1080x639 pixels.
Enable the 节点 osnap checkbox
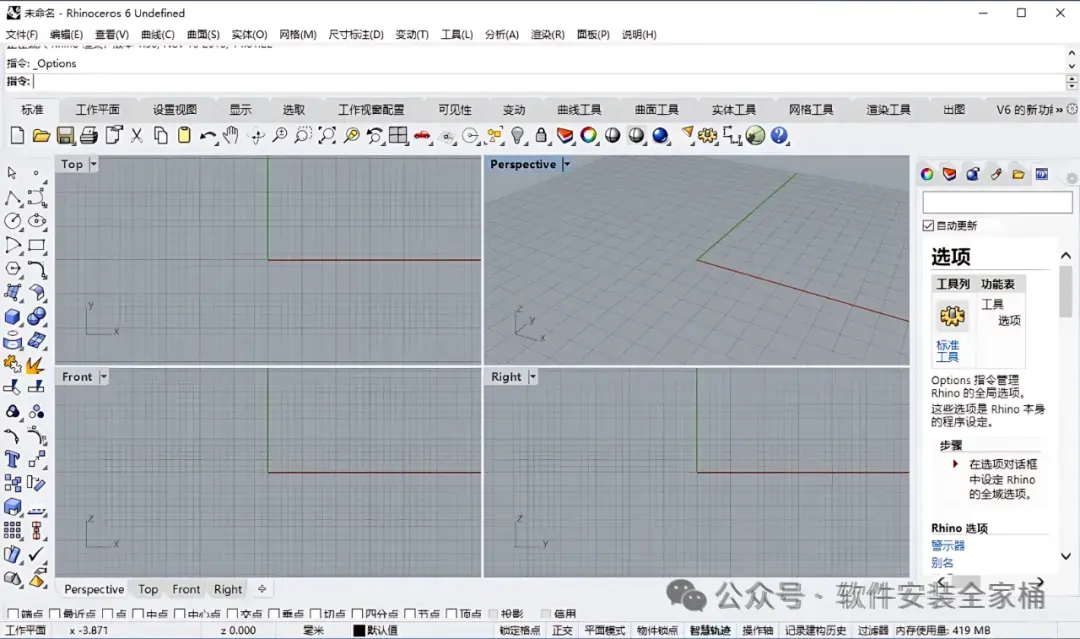(410, 614)
